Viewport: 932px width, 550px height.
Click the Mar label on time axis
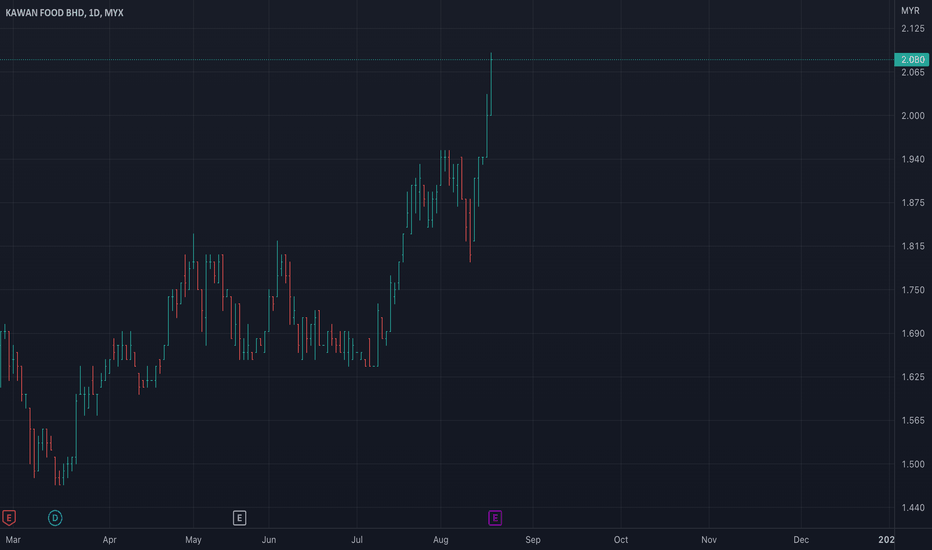pyautogui.click(x=13, y=540)
